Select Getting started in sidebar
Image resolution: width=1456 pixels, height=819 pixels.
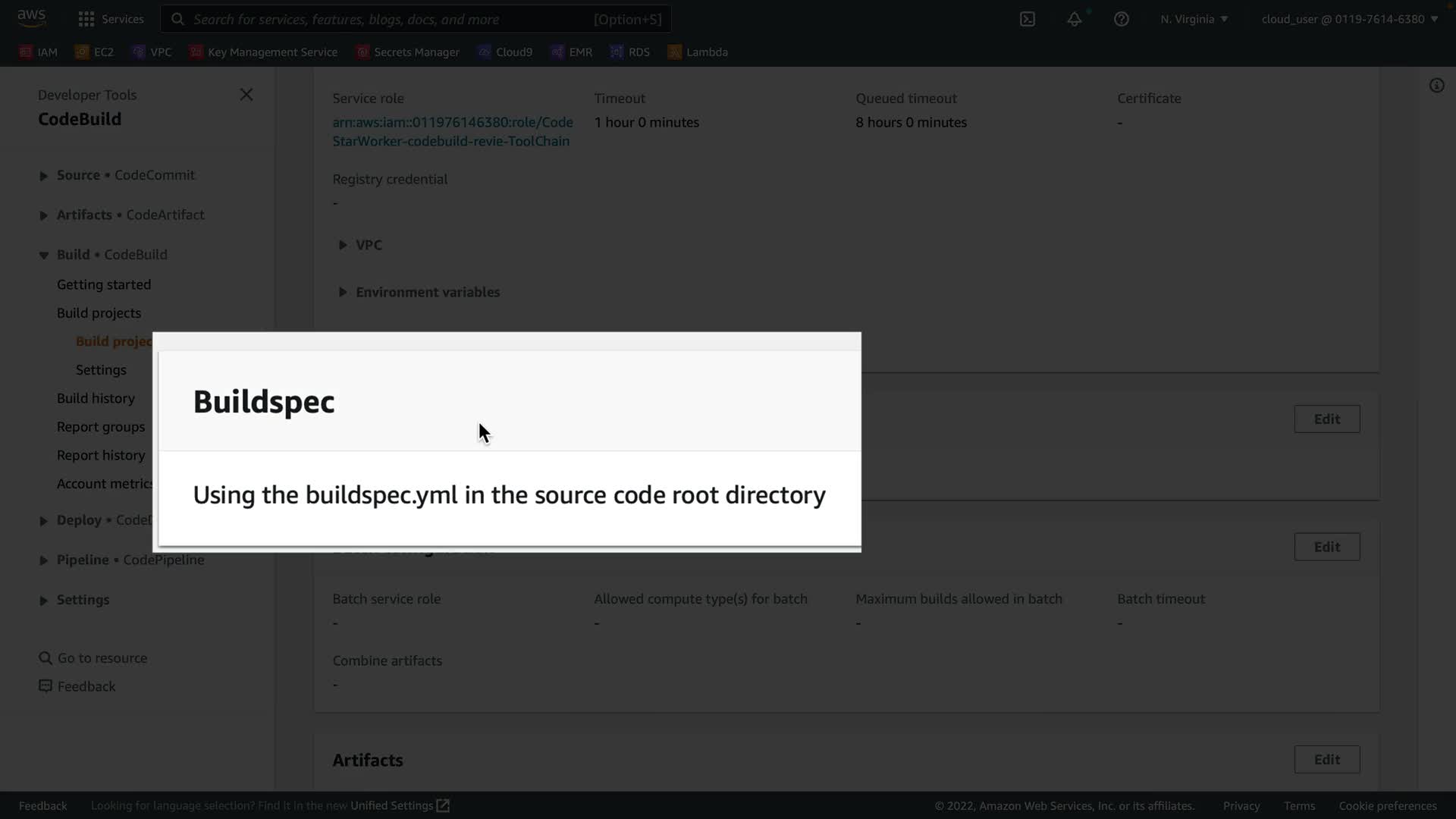click(104, 284)
